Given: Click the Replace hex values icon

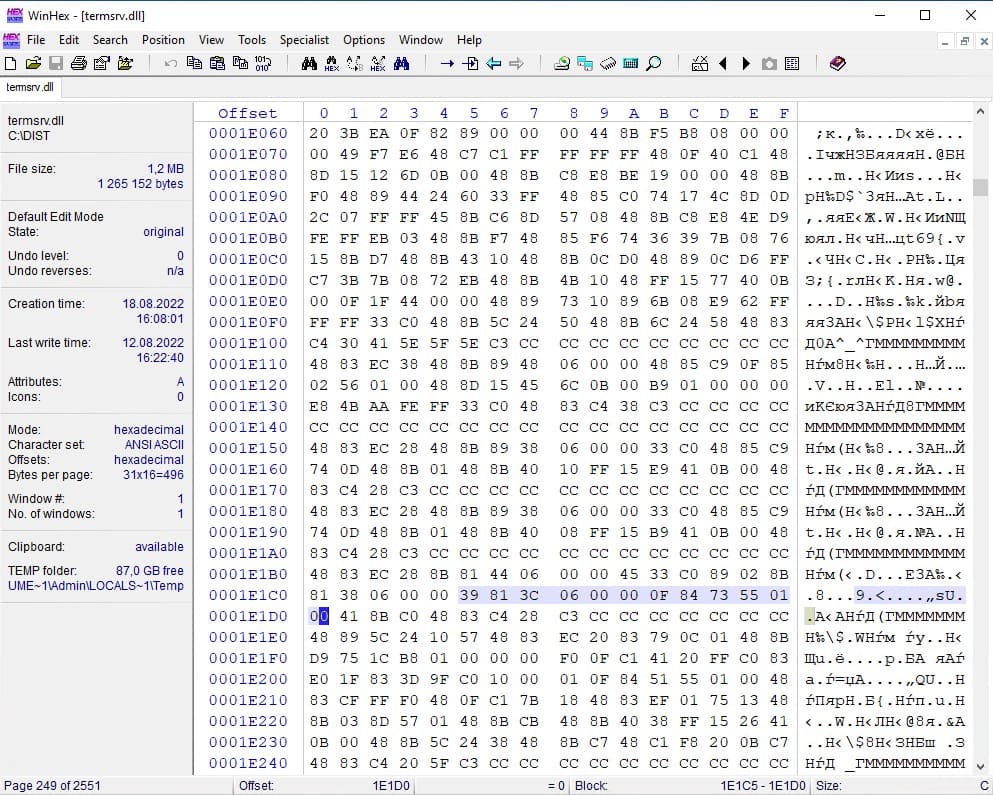Looking at the screenshot, I should coord(378,63).
